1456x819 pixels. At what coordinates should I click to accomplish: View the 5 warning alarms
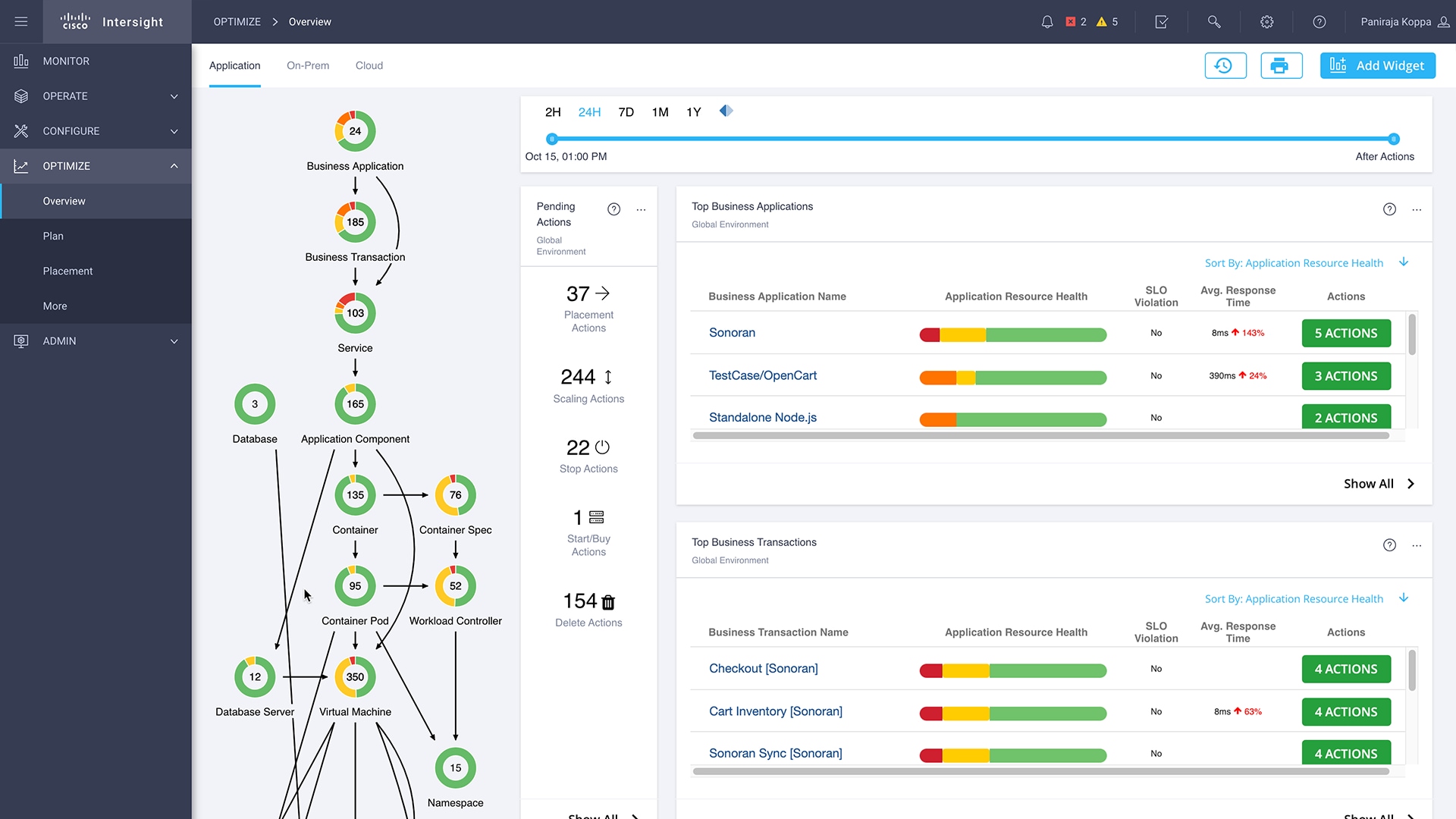coord(1107,22)
